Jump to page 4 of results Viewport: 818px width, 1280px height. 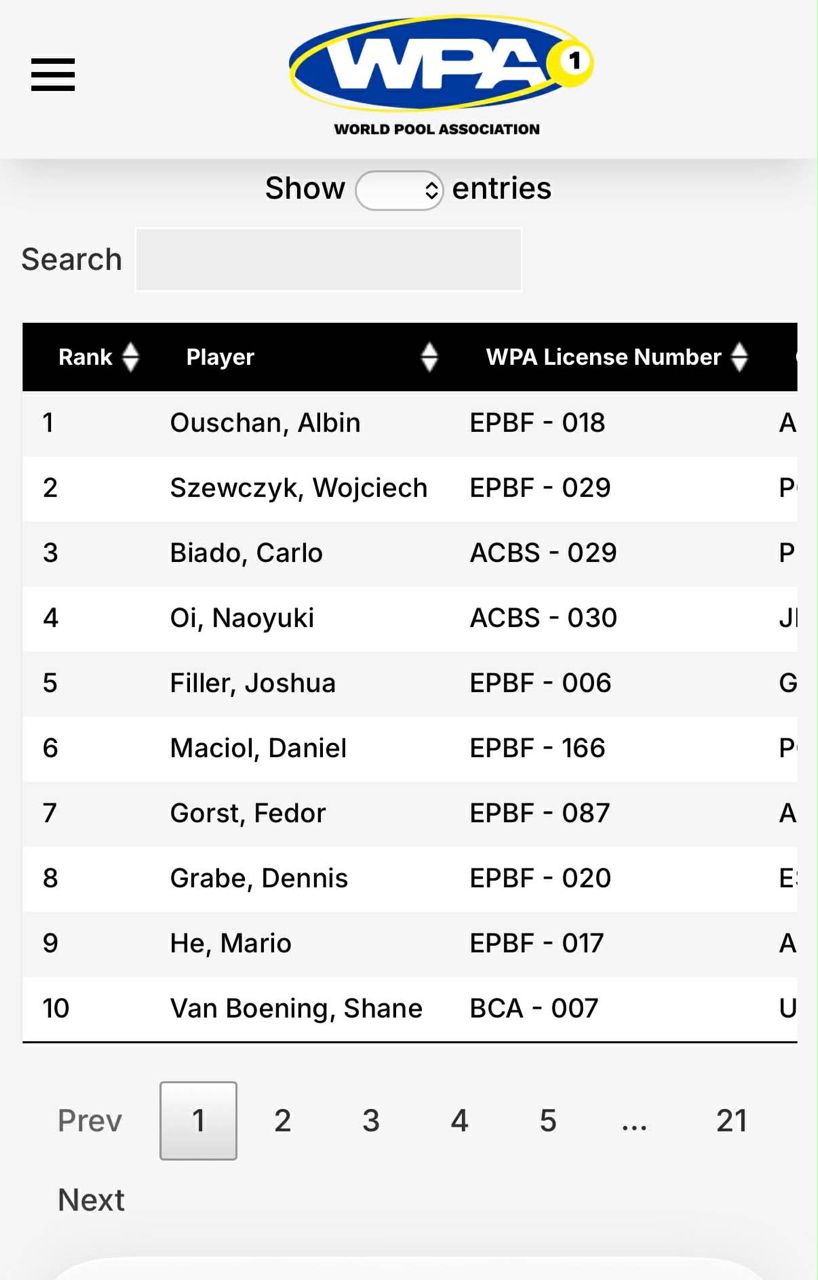tap(459, 1121)
